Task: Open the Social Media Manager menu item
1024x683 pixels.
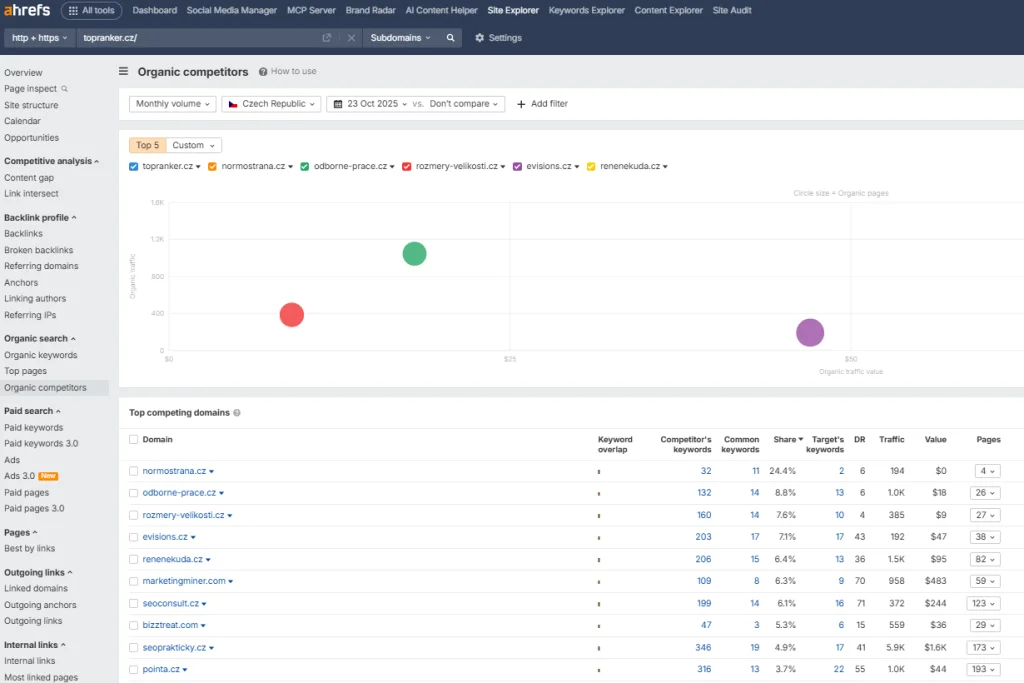Action: tap(232, 10)
